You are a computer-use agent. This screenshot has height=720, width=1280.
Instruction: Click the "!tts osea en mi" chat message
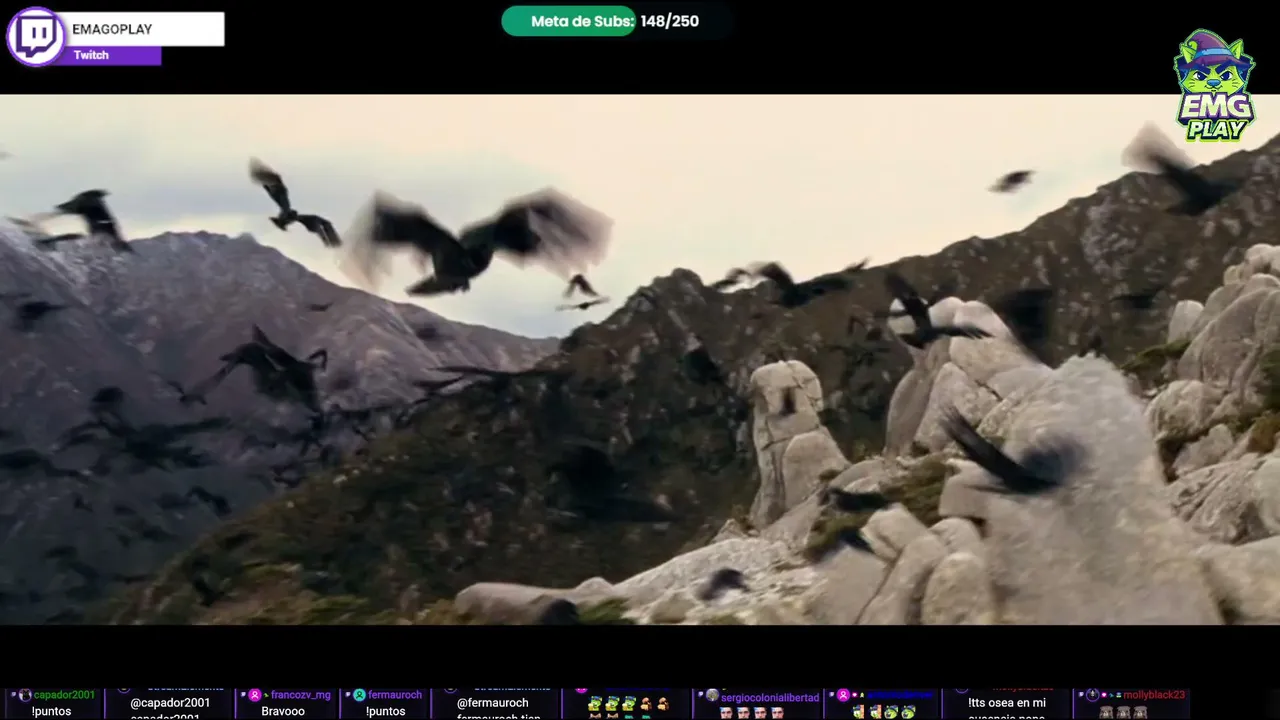pyautogui.click(x=1006, y=703)
